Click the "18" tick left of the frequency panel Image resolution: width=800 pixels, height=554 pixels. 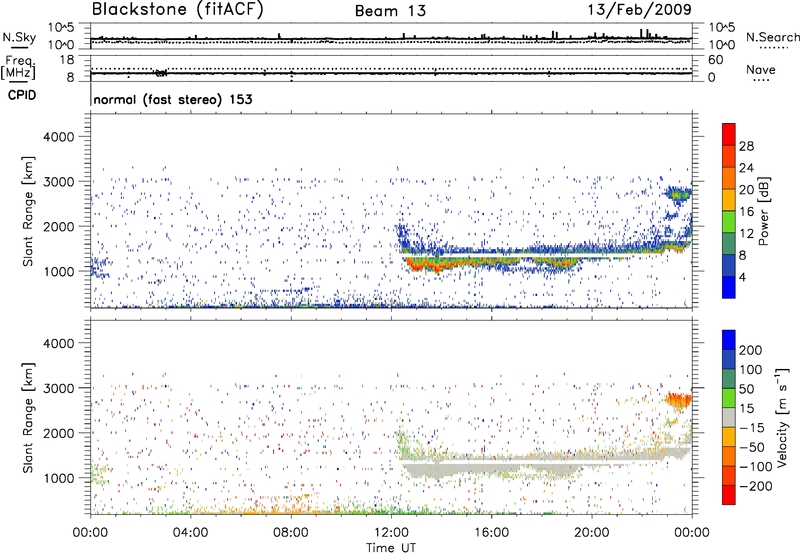point(67,60)
